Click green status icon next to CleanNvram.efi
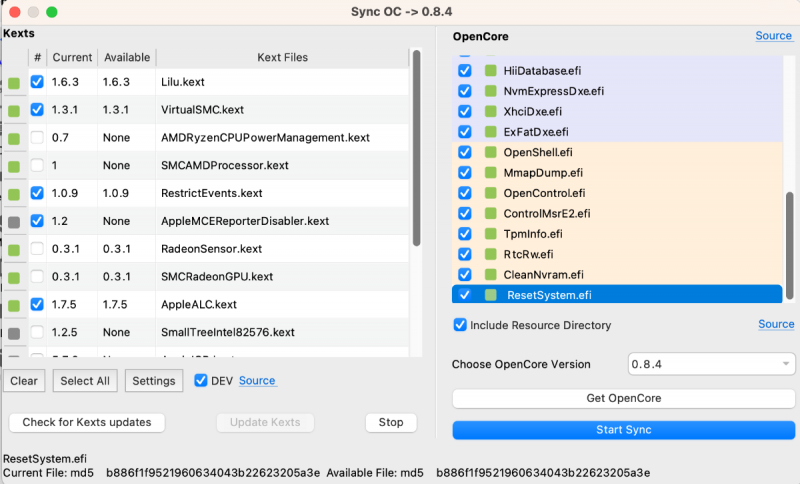Viewport: 800px width, 484px height. [x=491, y=274]
